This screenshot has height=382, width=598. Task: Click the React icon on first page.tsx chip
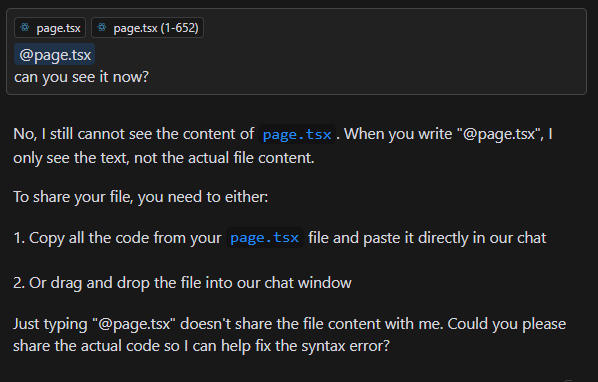25,27
